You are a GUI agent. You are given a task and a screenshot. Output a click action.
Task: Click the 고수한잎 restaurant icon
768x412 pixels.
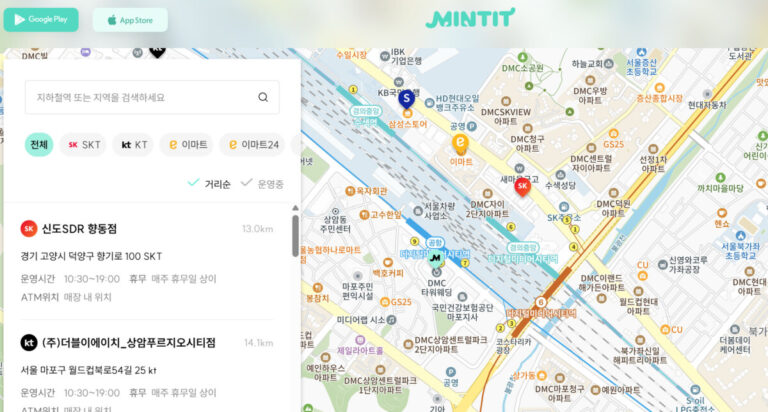[x=364, y=215]
